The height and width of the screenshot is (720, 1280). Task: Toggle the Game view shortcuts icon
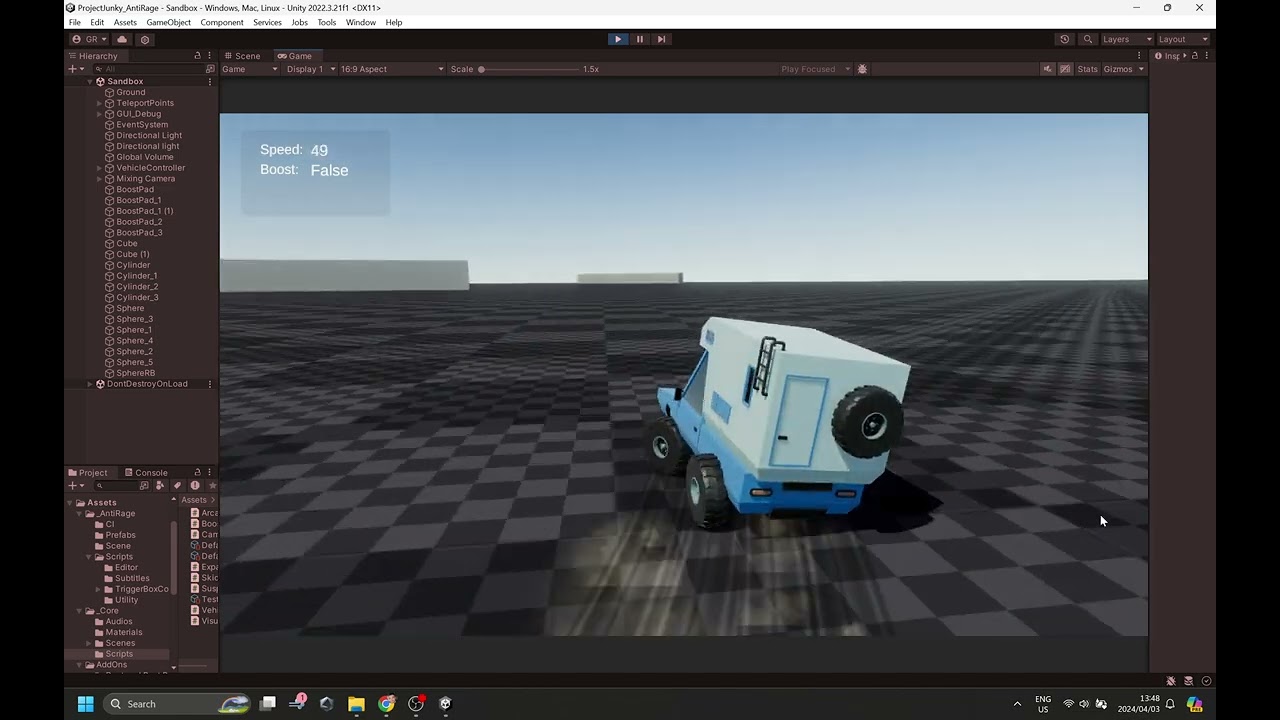pos(1065,69)
